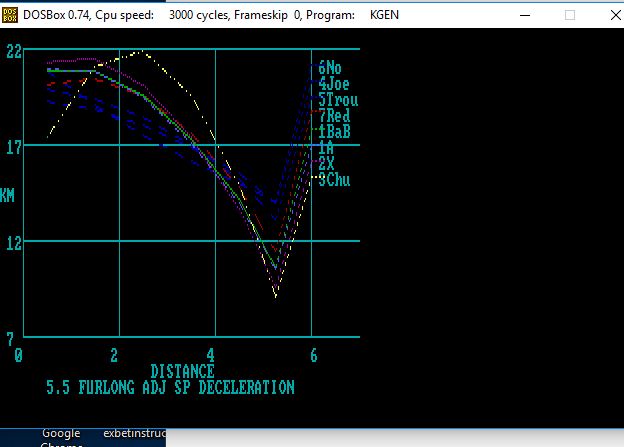Select legend entry 1BaB

tap(334, 132)
